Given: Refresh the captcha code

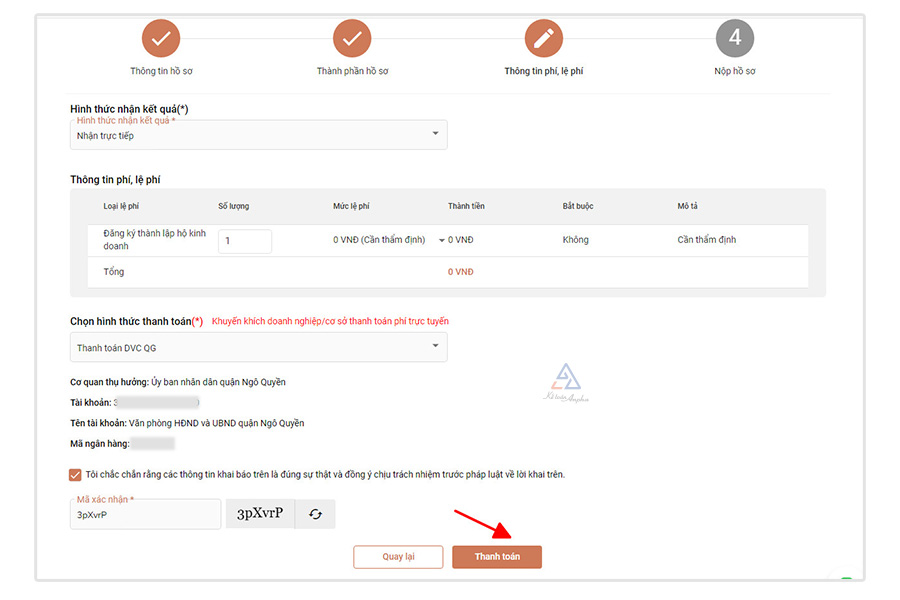Looking at the screenshot, I should (x=315, y=514).
